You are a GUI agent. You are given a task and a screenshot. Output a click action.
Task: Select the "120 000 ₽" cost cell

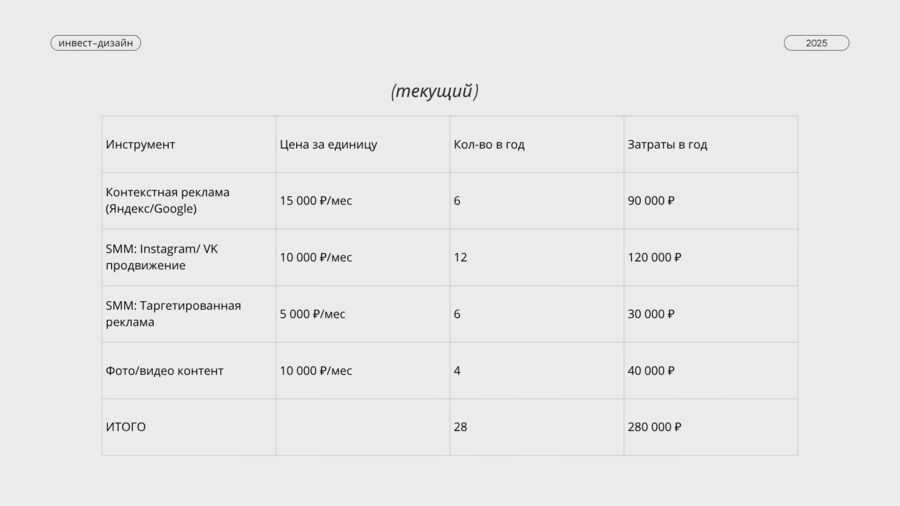tap(654, 257)
